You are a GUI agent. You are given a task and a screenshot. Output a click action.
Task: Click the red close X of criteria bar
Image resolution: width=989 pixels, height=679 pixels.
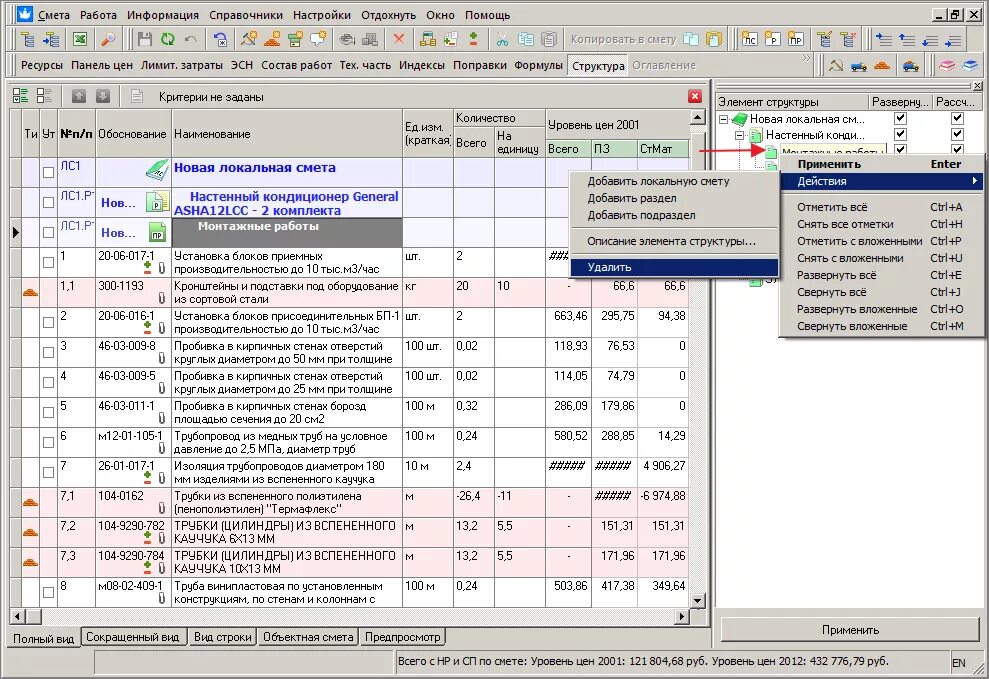695,96
